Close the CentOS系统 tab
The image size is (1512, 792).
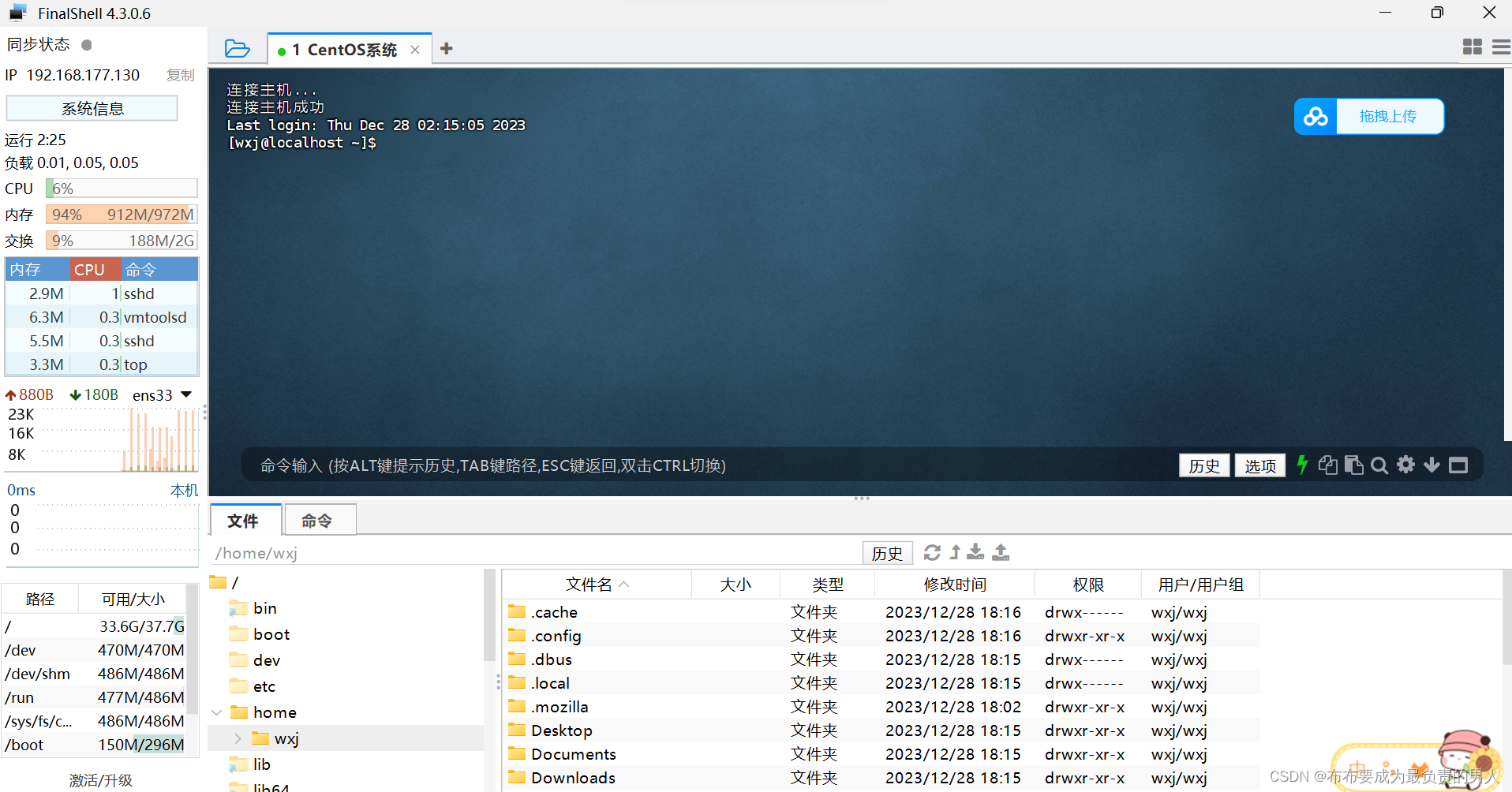[415, 50]
